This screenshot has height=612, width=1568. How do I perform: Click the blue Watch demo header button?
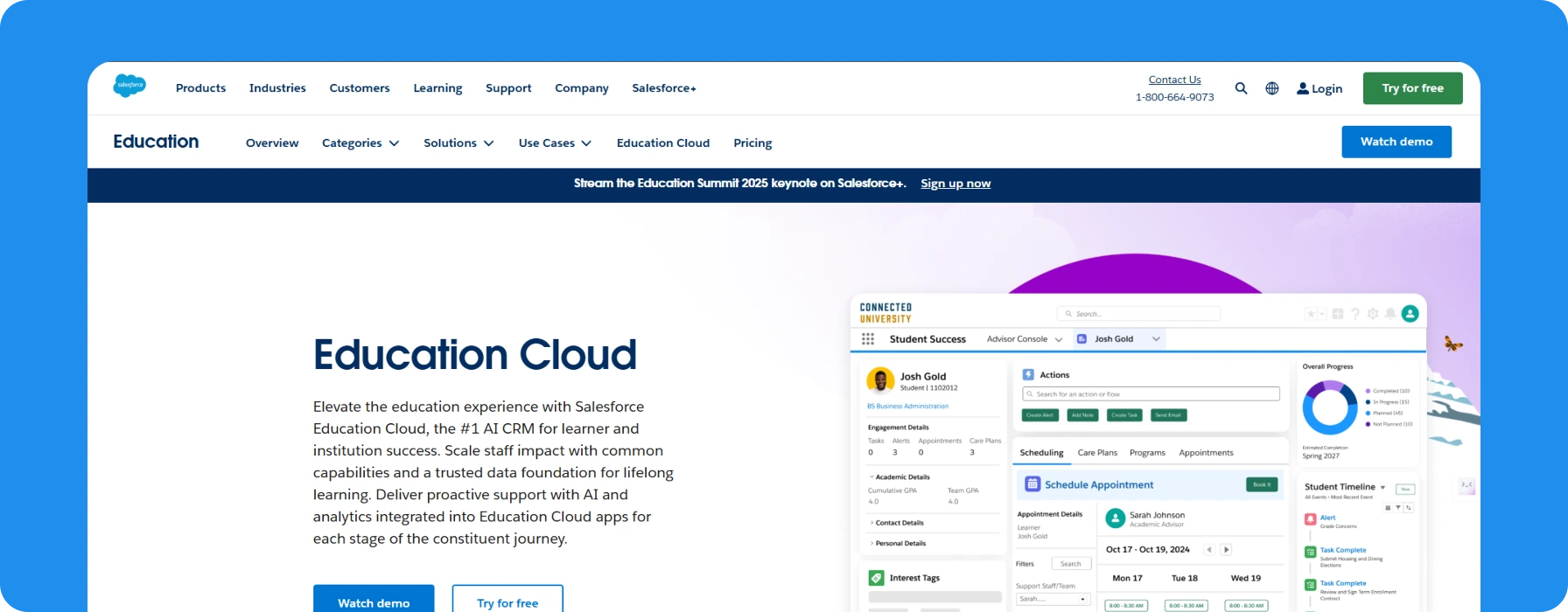[x=1396, y=142]
